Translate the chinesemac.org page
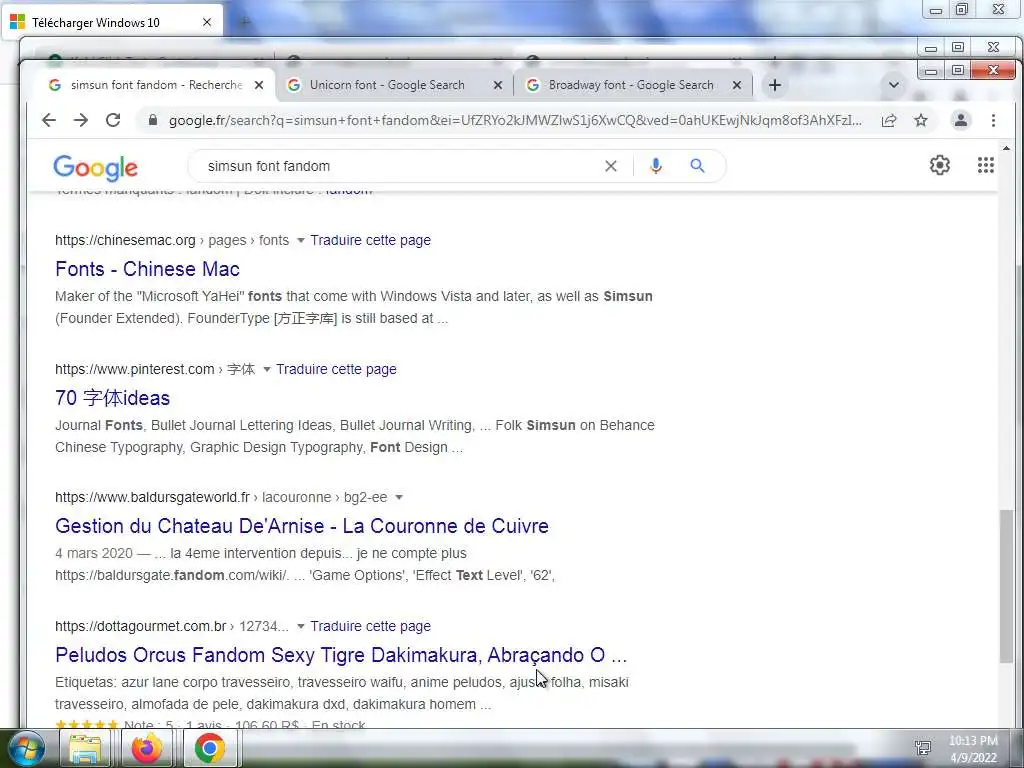Screen dimensions: 1024x768 tap(370, 240)
